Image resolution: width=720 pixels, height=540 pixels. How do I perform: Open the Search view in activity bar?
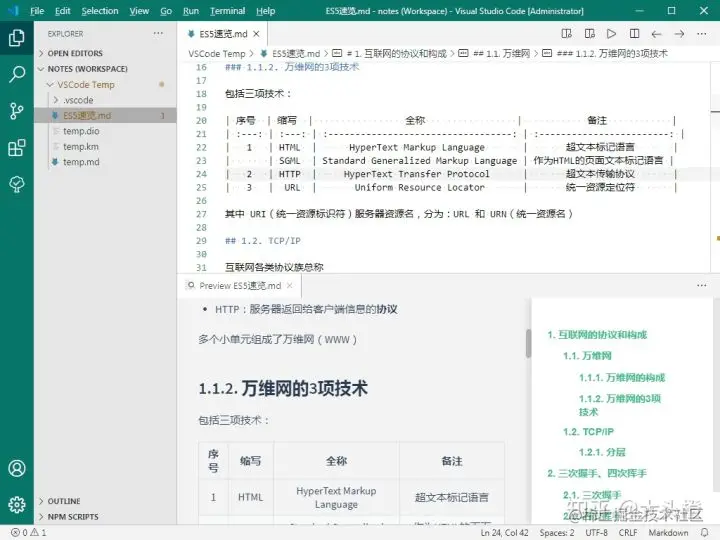point(17,74)
